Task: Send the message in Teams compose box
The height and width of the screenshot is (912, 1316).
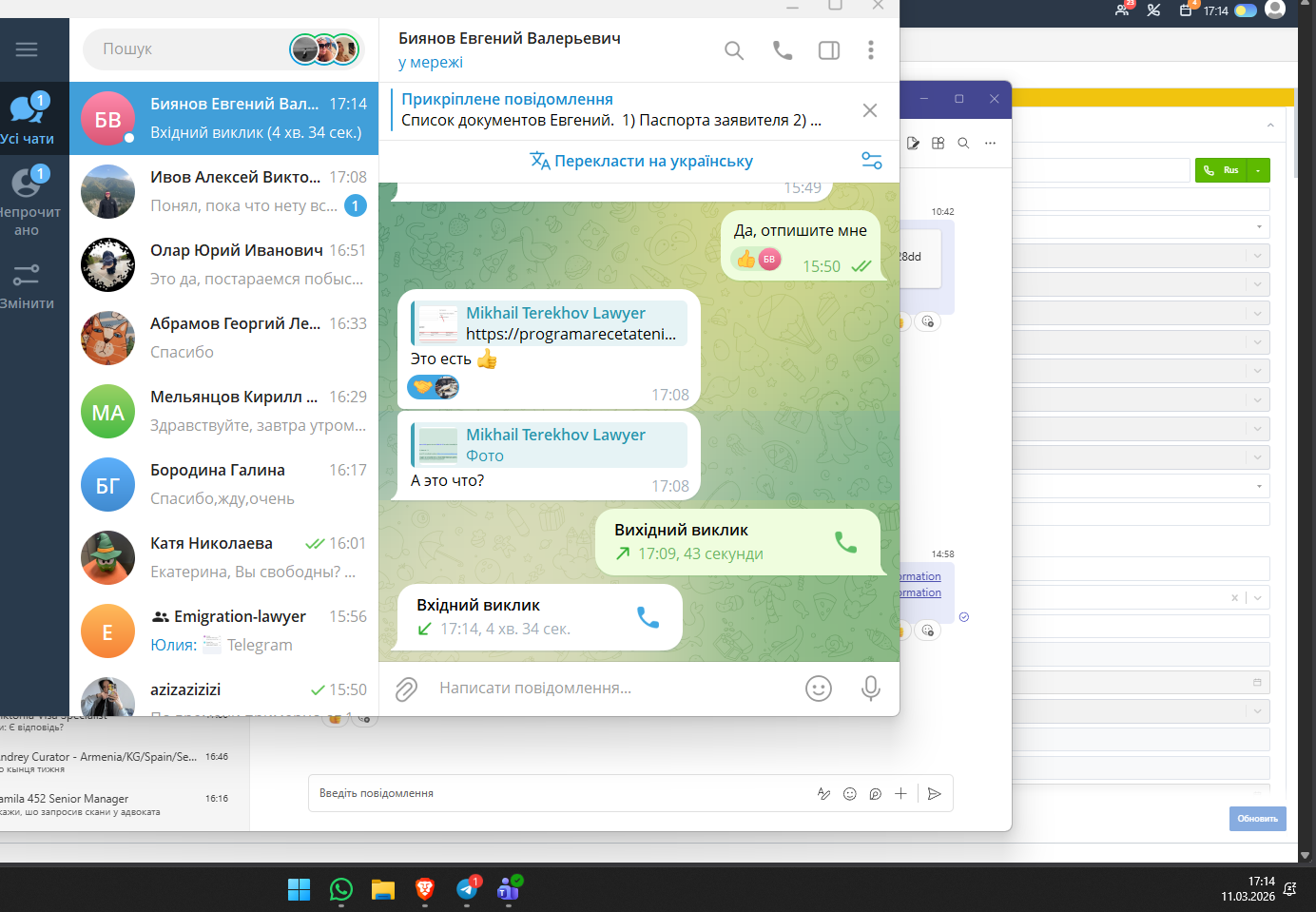Action: click(935, 794)
